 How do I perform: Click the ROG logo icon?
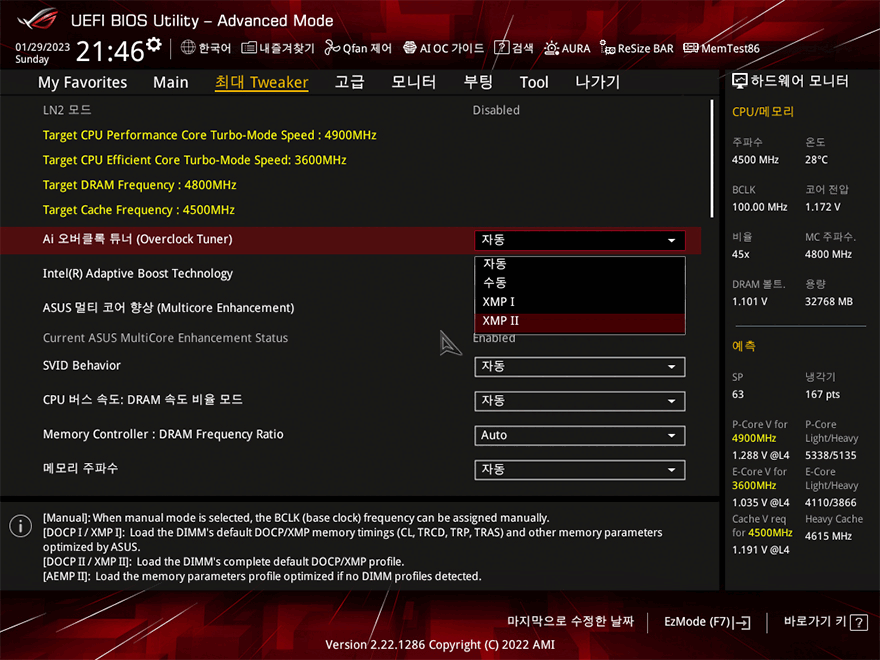(38, 20)
